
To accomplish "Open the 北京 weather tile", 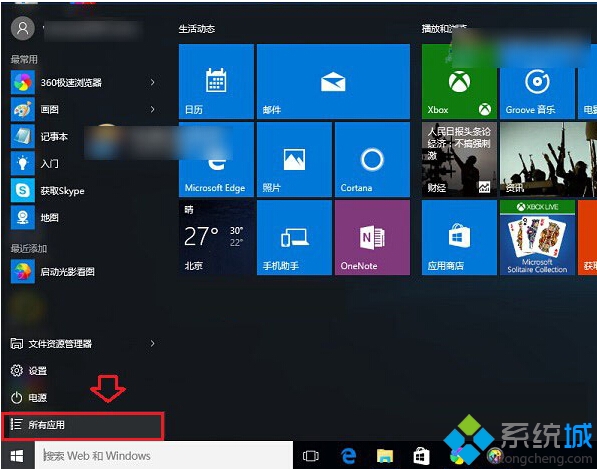I will (x=216, y=238).
